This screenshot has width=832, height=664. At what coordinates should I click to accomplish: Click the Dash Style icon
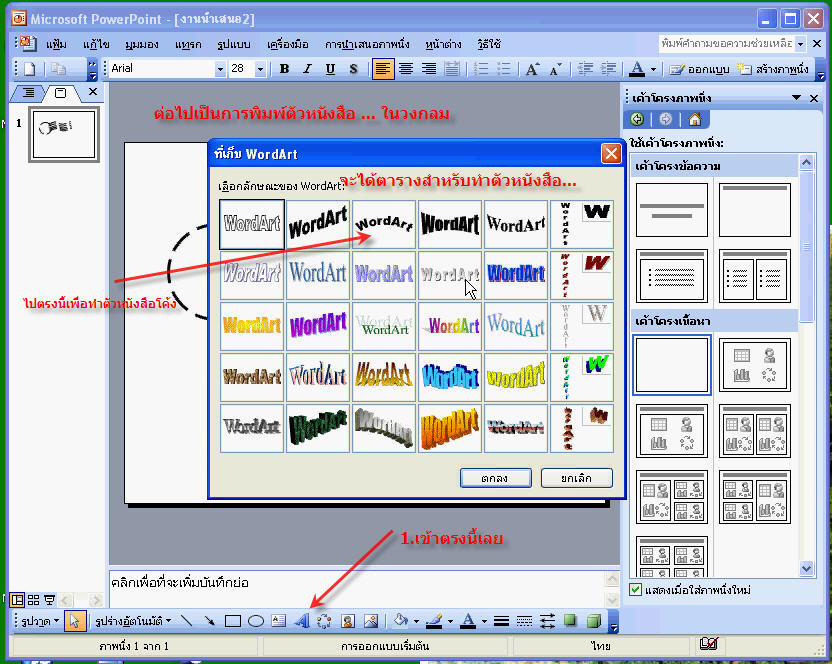pos(524,620)
